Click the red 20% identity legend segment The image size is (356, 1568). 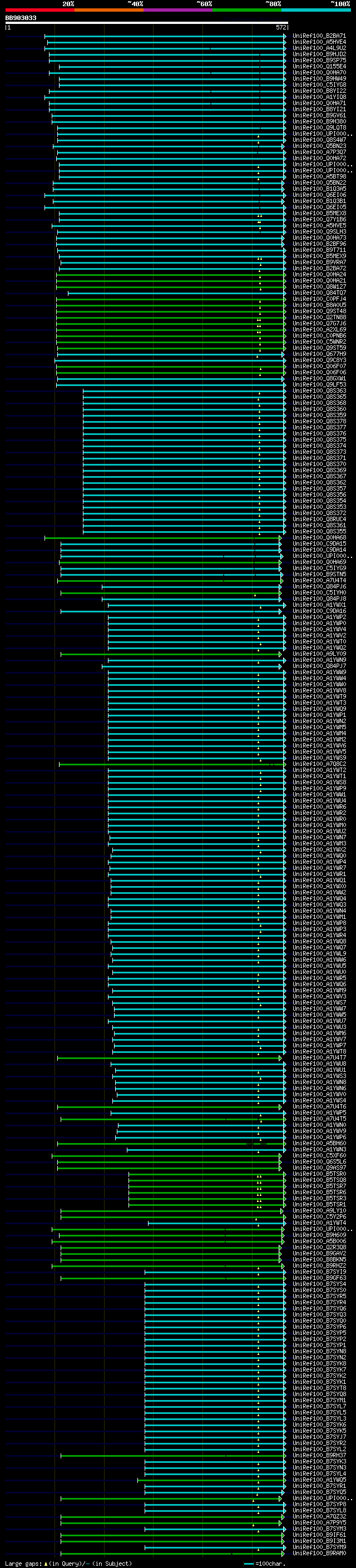(x=40, y=11)
